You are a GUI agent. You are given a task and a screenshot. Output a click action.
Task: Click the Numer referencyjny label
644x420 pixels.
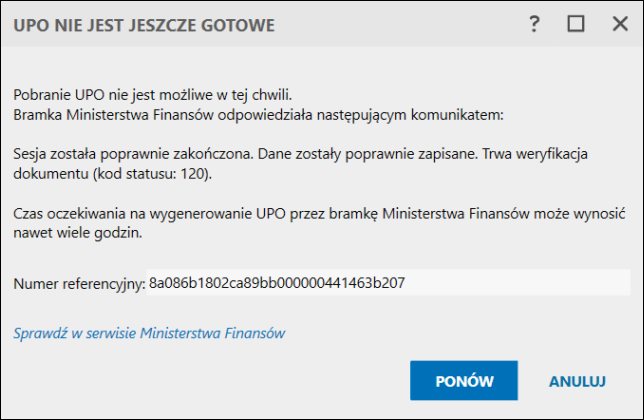(x=79, y=284)
